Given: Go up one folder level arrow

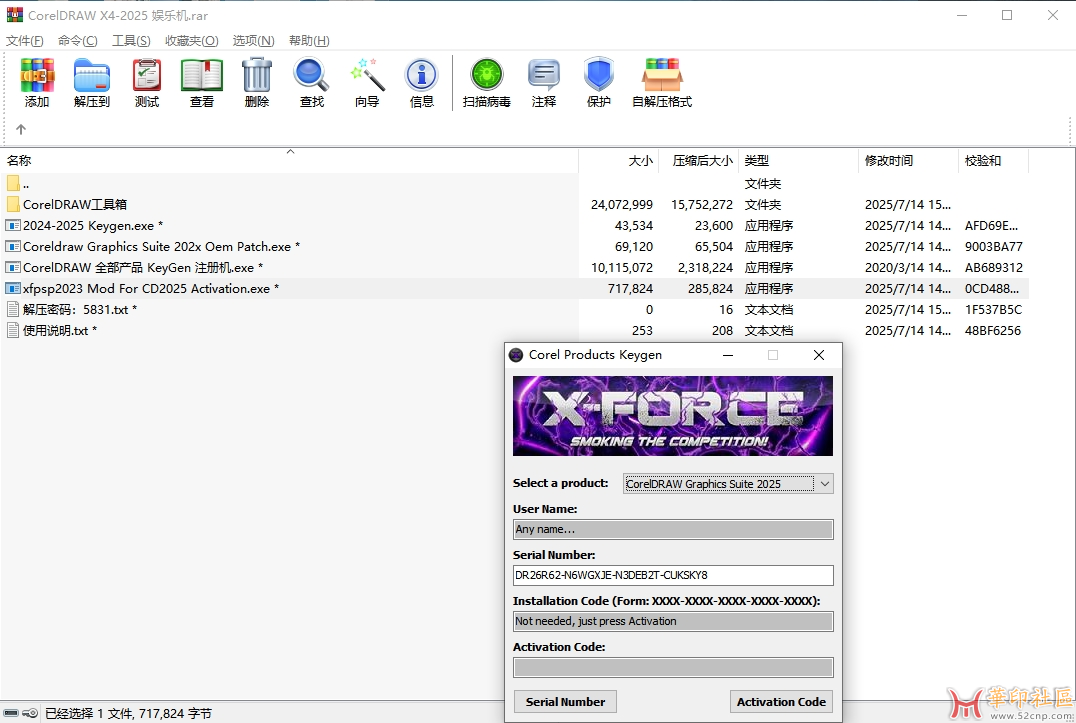Looking at the screenshot, I should click(21, 129).
